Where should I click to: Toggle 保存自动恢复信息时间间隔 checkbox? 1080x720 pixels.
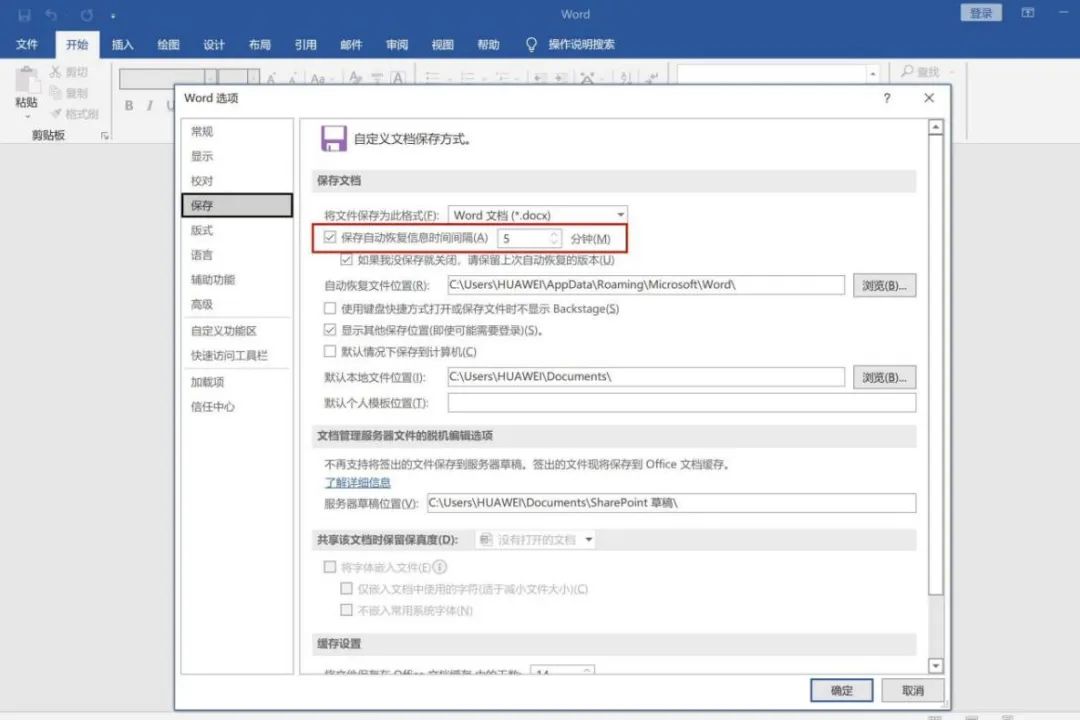tap(330, 238)
